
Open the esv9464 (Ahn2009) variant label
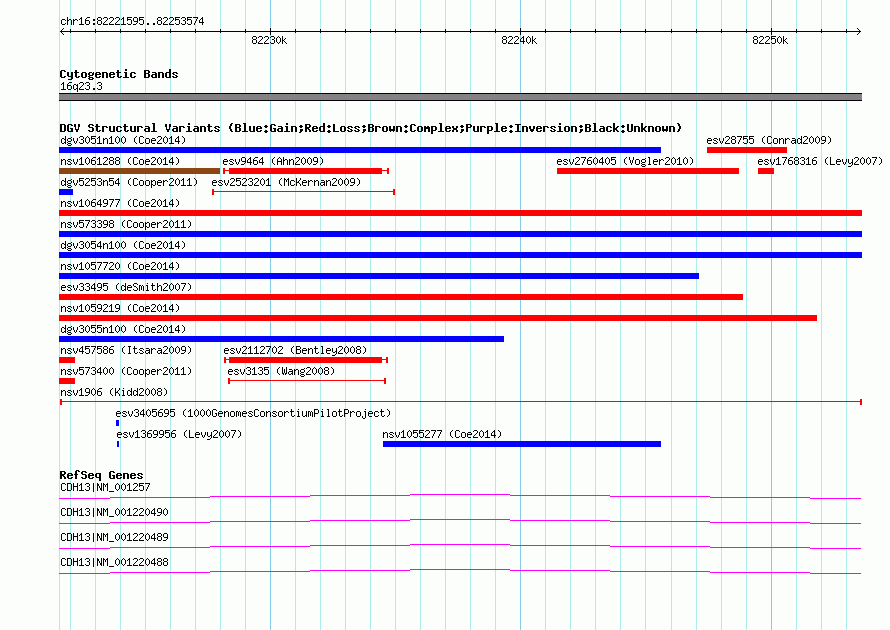[273, 161]
